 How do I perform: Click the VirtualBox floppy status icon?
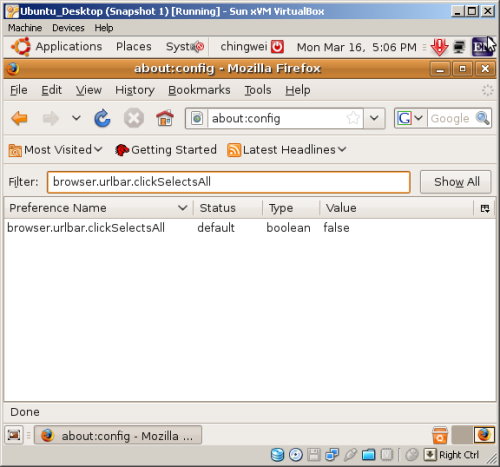314,455
